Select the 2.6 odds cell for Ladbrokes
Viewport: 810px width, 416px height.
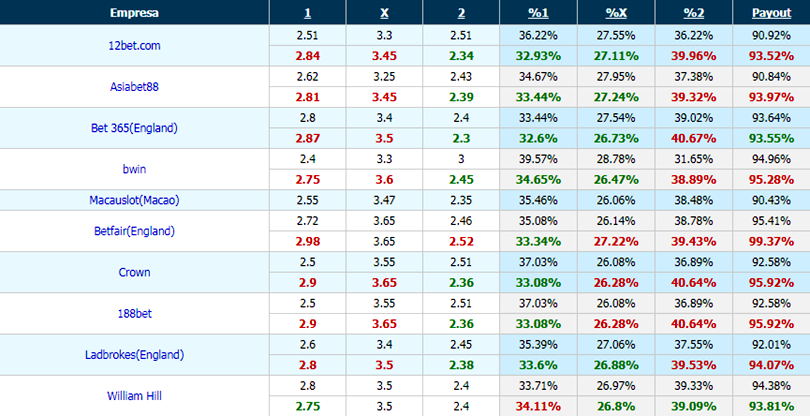tap(308, 345)
